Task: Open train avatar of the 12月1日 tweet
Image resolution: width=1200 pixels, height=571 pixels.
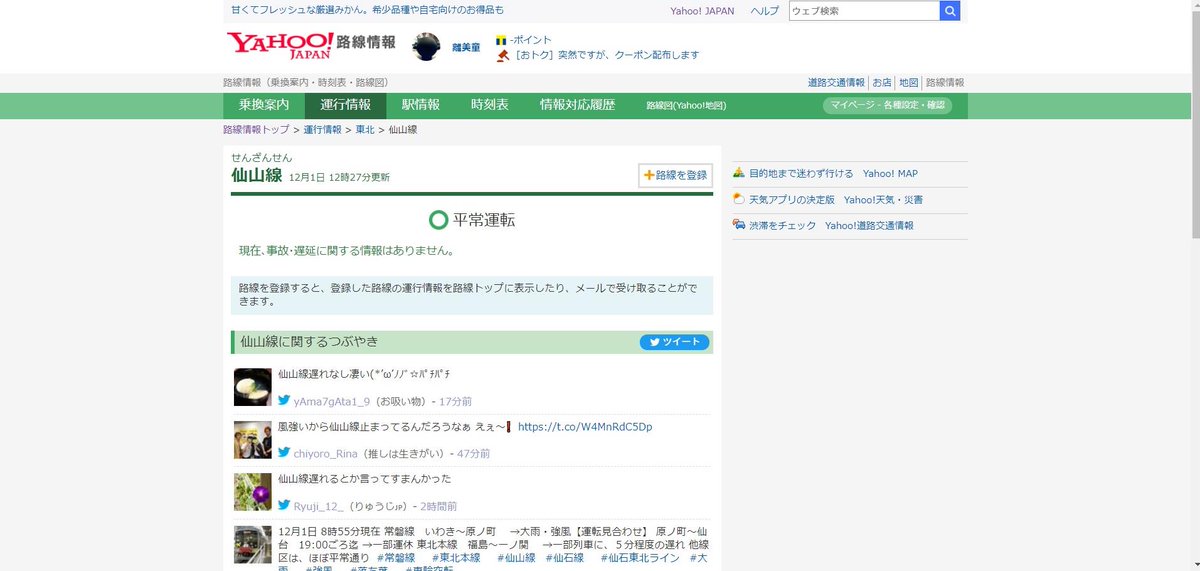Action: 253,544
